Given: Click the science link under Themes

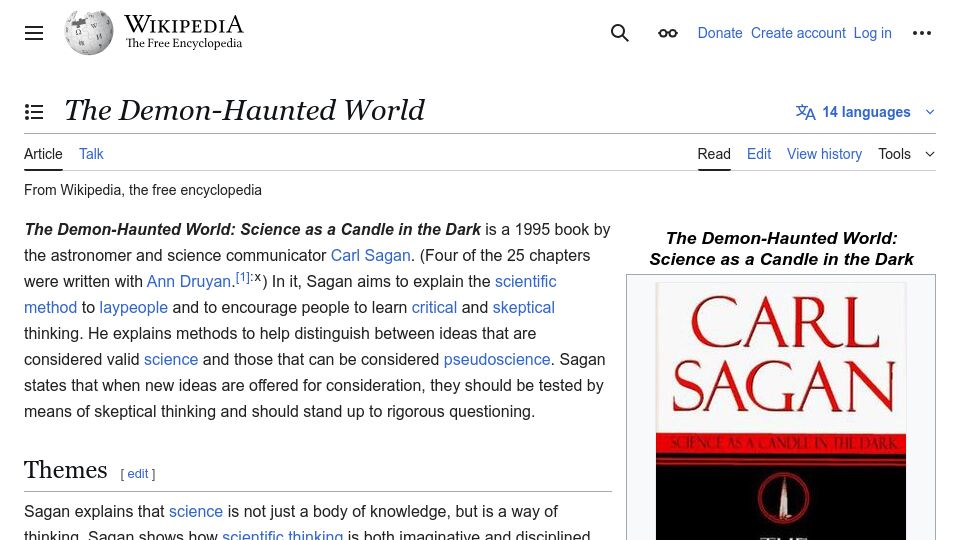Looking at the screenshot, I should coord(196,511).
